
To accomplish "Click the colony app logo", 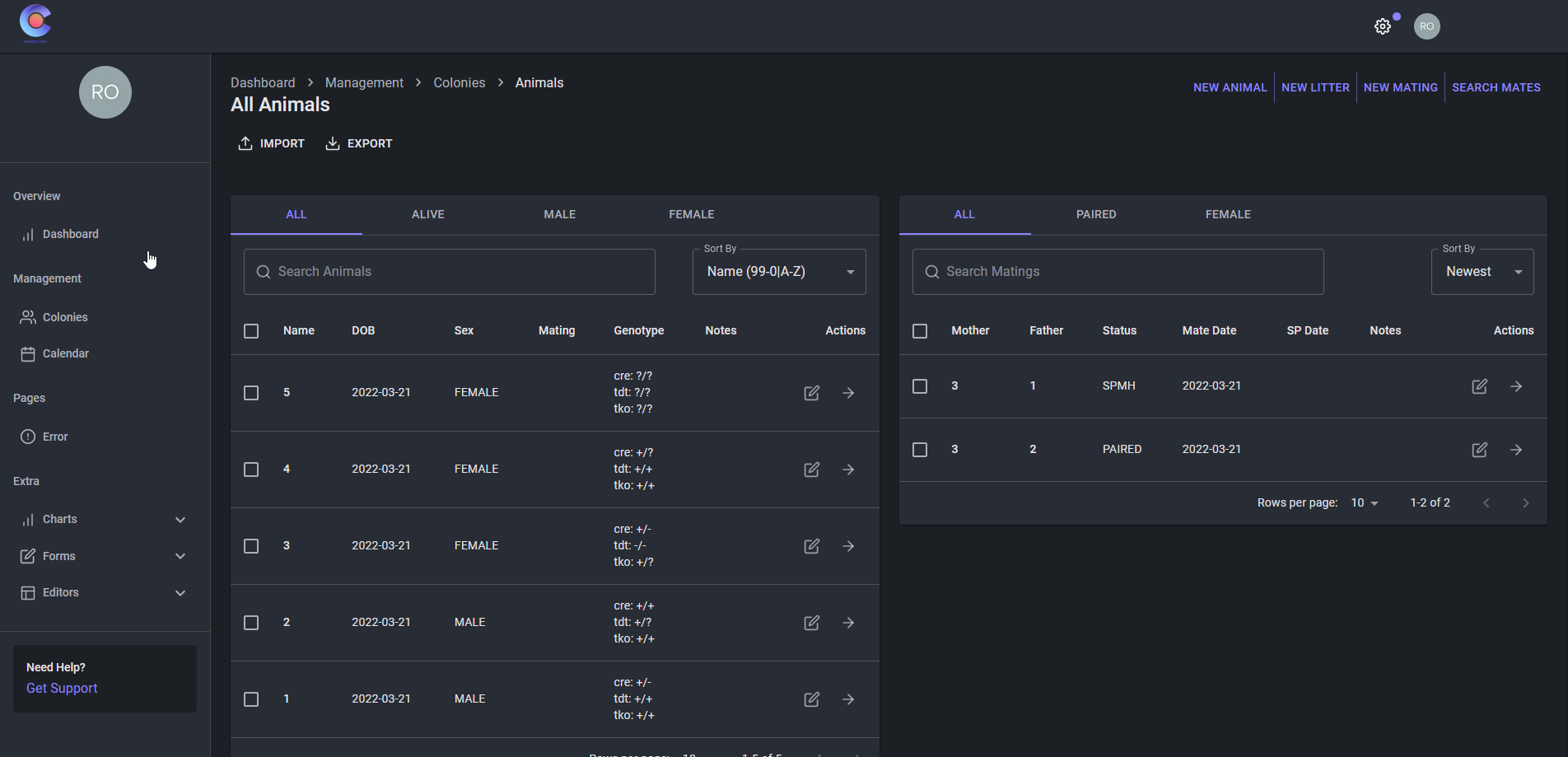I will 35,22.
